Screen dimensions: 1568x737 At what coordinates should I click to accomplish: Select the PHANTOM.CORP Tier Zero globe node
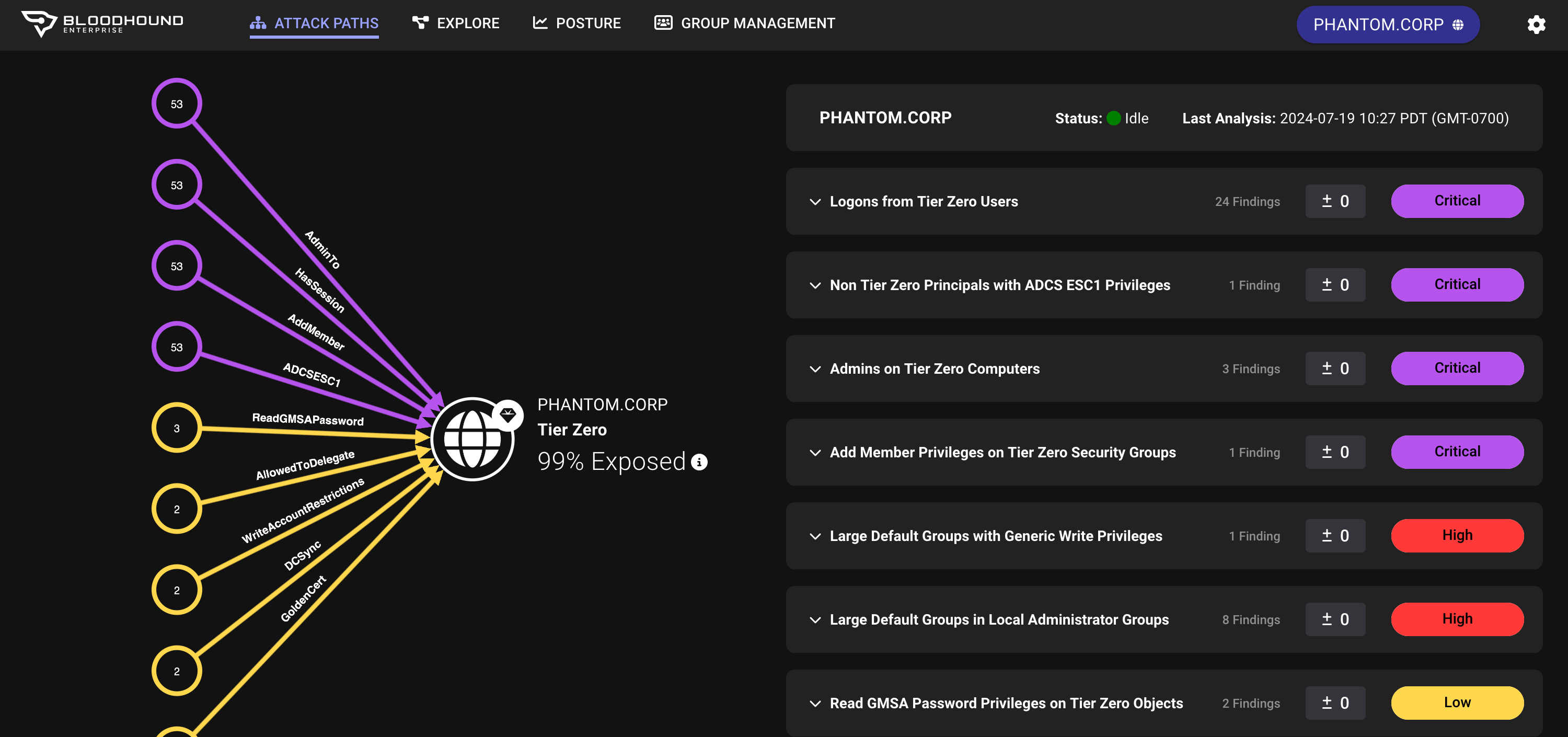pos(472,439)
